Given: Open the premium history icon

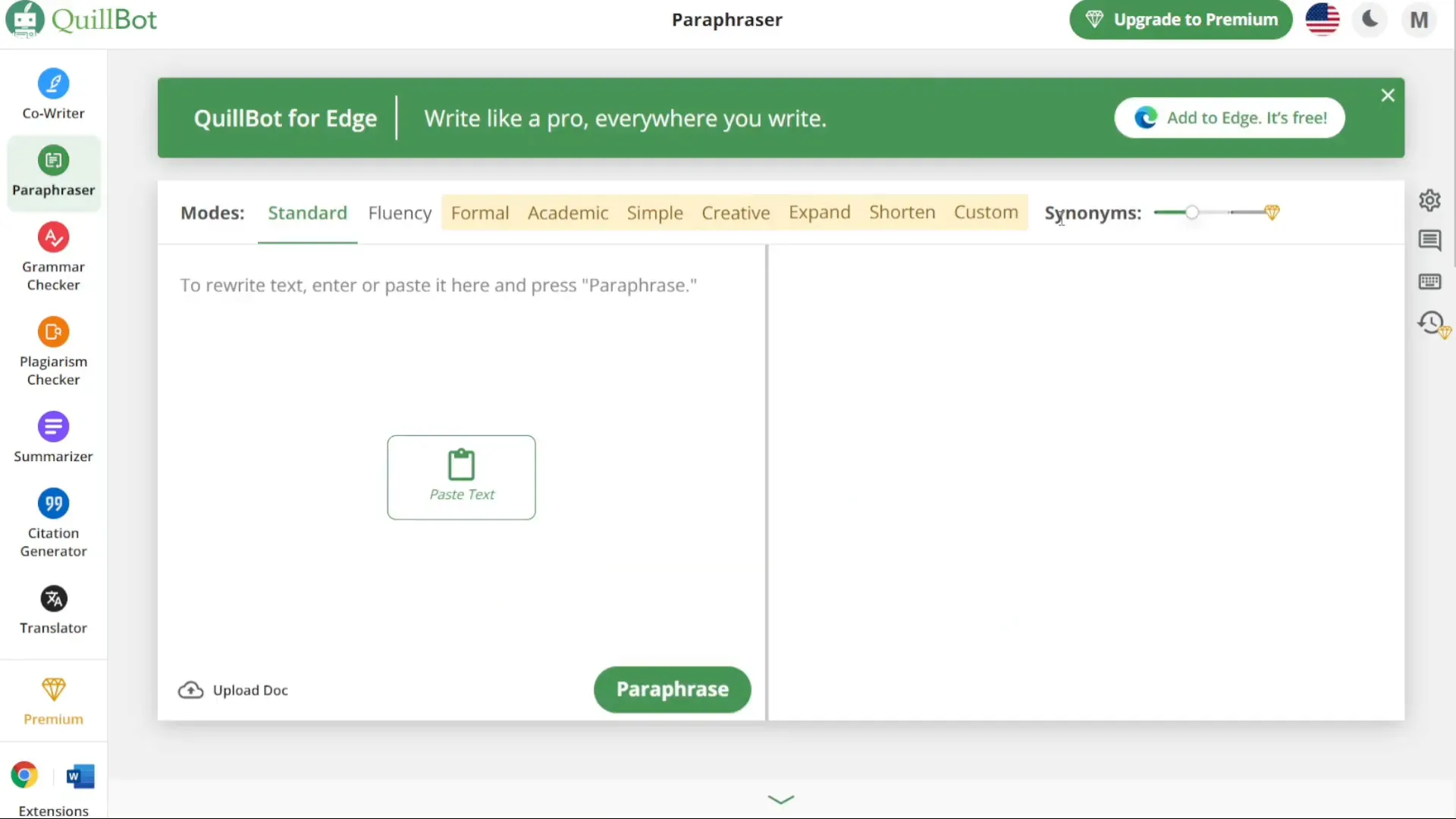Looking at the screenshot, I should 1433,324.
